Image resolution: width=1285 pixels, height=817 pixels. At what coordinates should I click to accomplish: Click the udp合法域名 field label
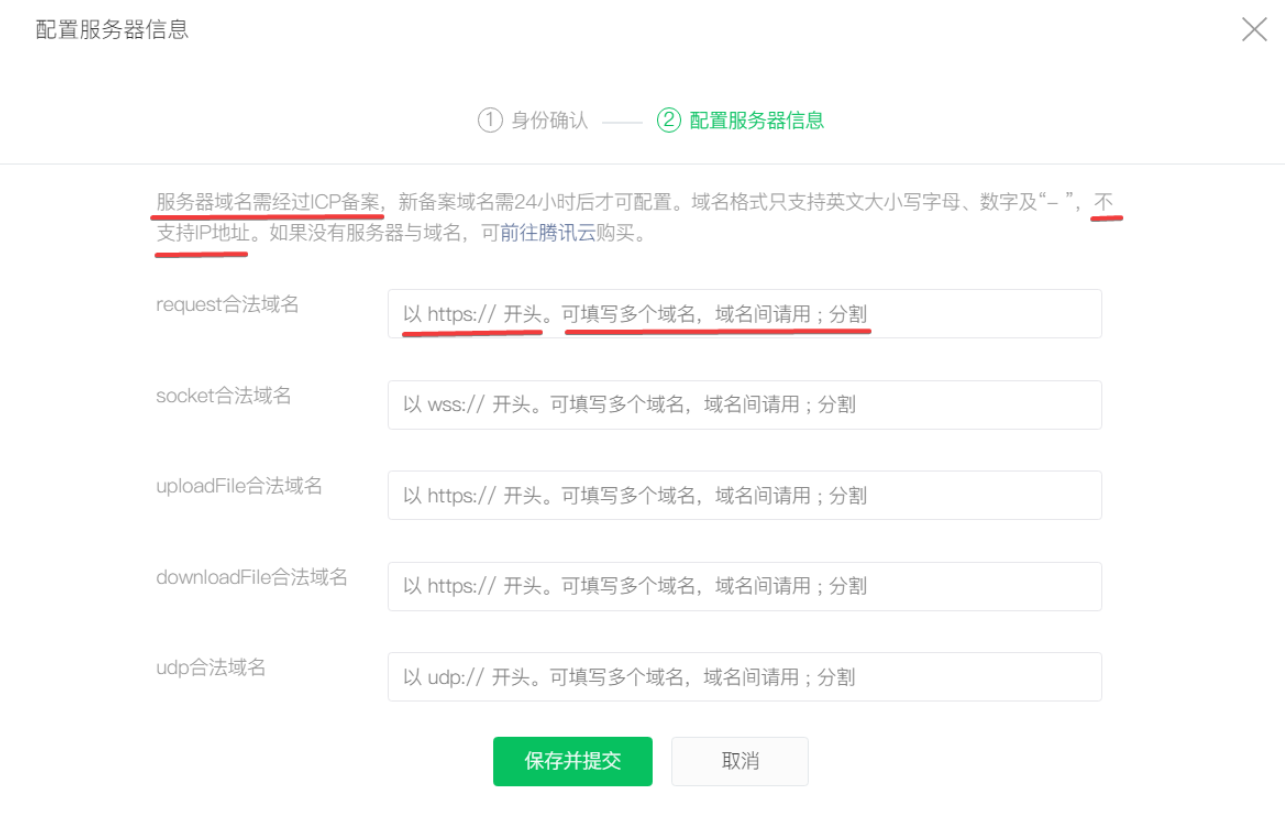click(x=210, y=668)
